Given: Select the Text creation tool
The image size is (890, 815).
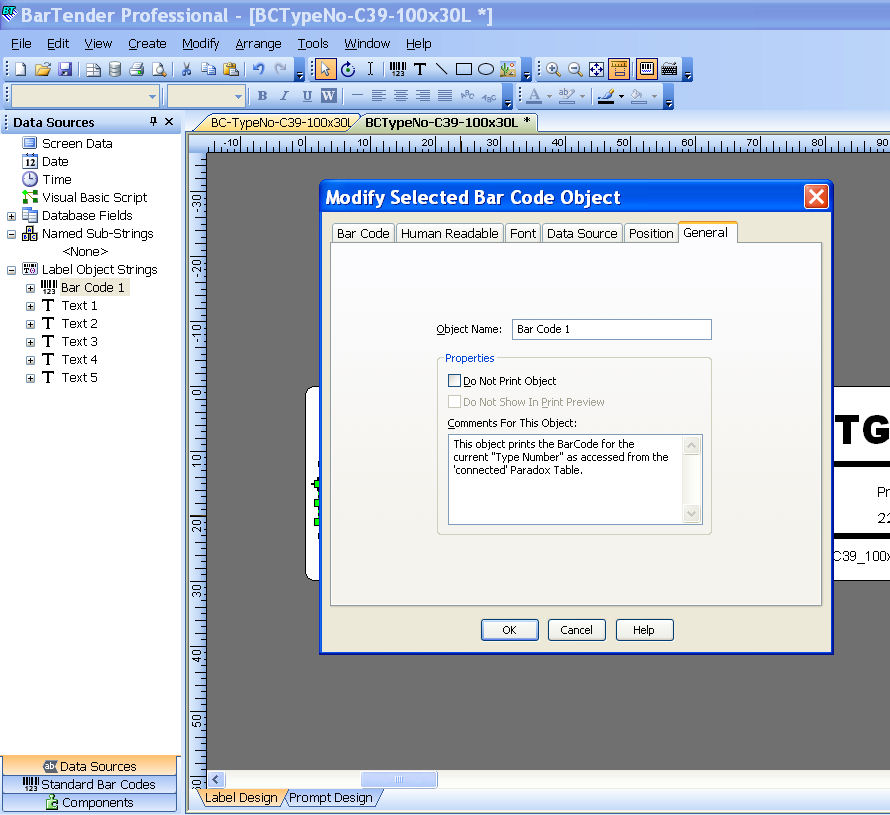Looking at the screenshot, I should (420, 69).
